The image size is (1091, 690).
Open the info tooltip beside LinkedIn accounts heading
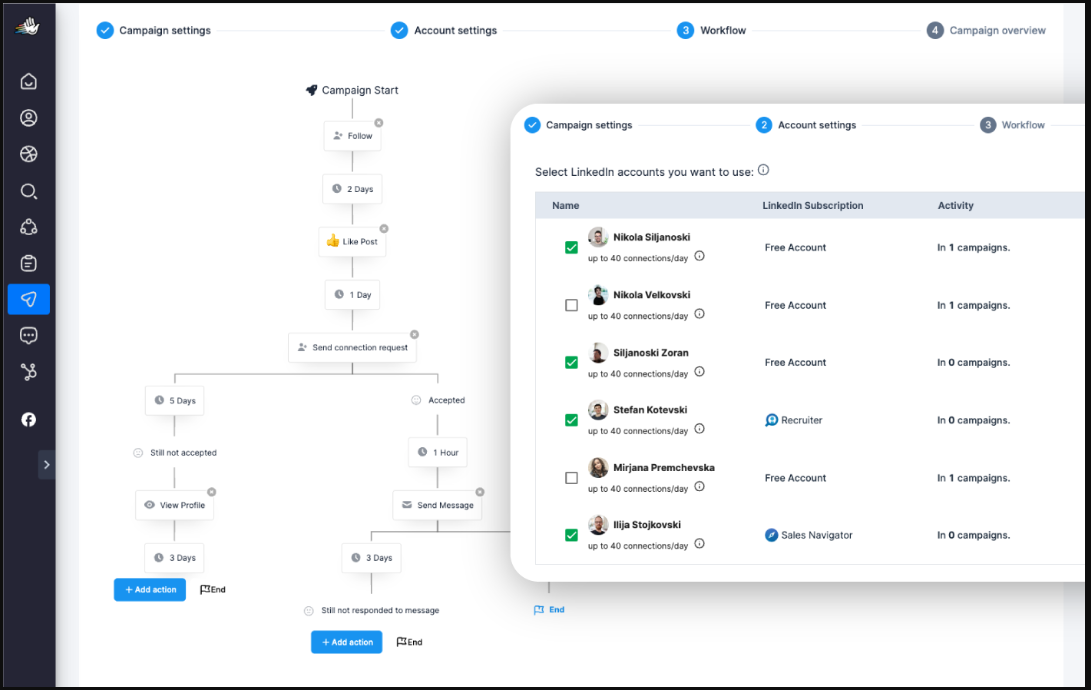(763, 170)
